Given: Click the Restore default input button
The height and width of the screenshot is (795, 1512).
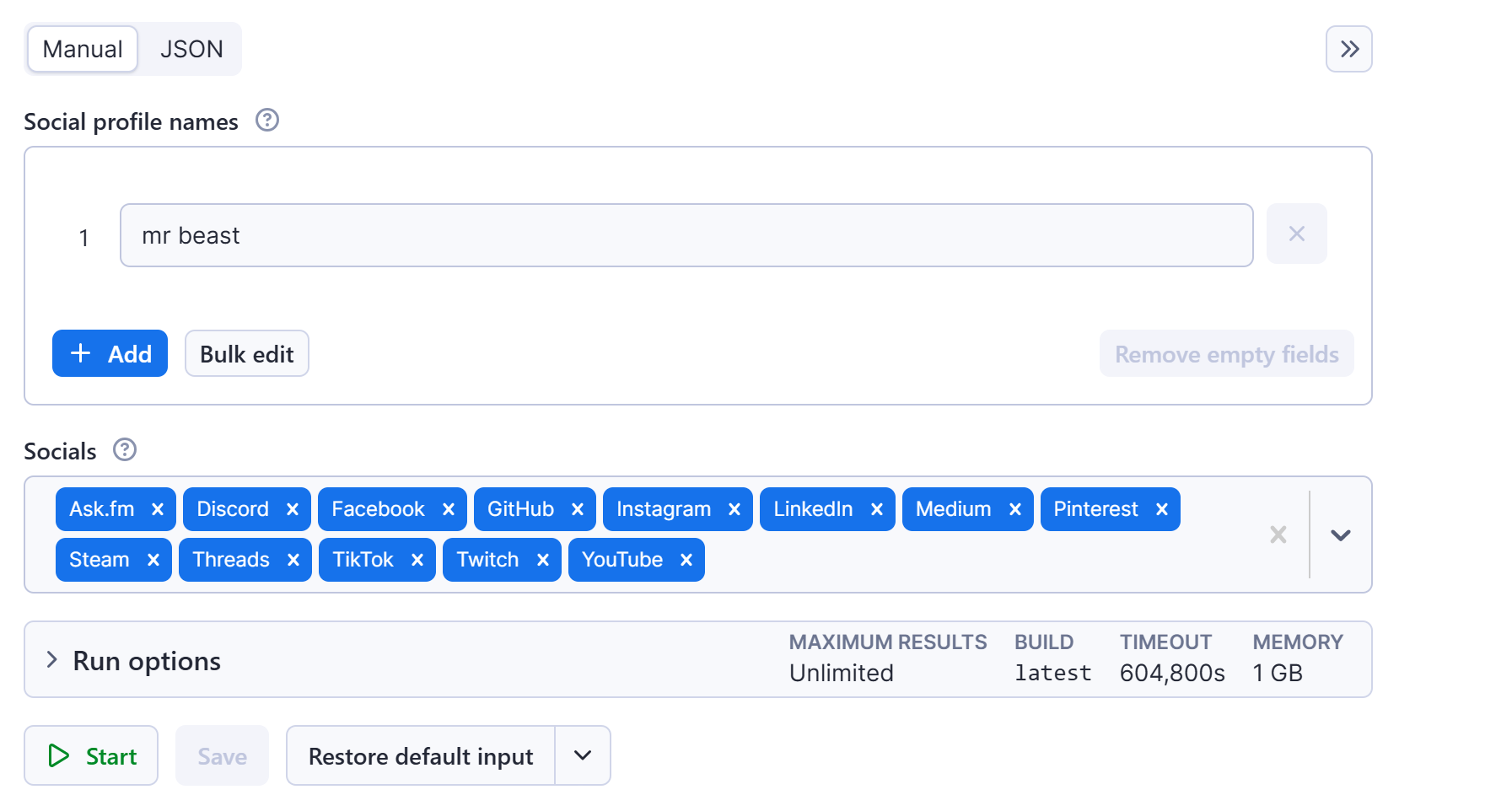Looking at the screenshot, I should [x=420, y=755].
